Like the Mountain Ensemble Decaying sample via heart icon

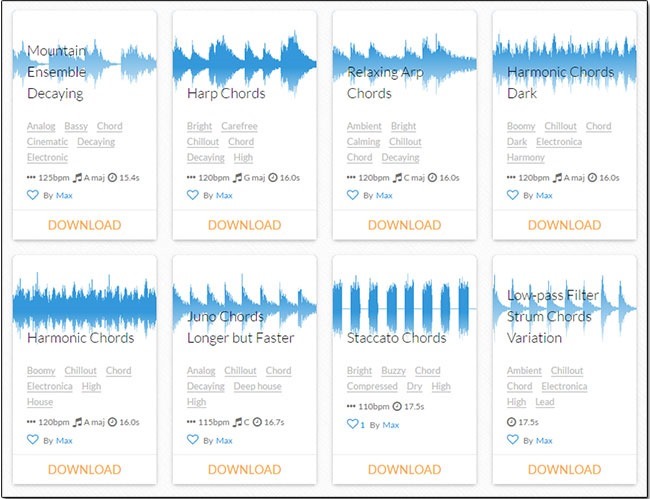(32, 195)
